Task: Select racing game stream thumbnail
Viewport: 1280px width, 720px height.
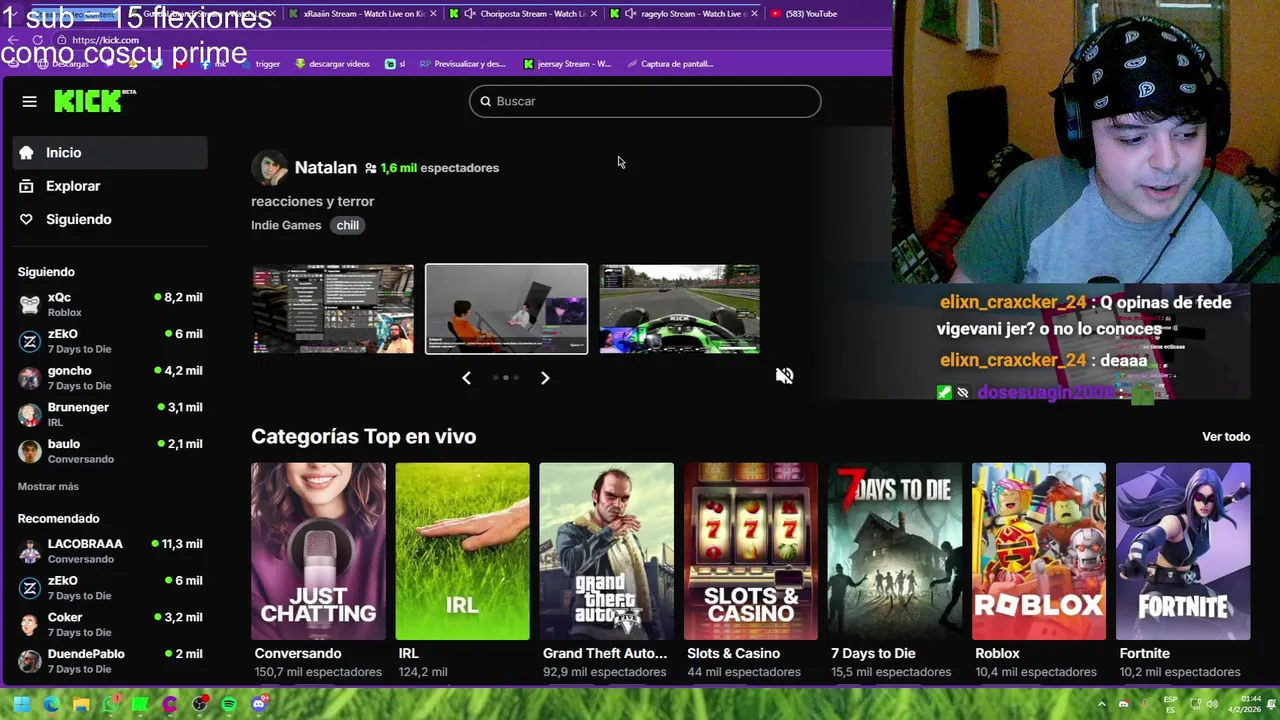Action: pyautogui.click(x=679, y=309)
